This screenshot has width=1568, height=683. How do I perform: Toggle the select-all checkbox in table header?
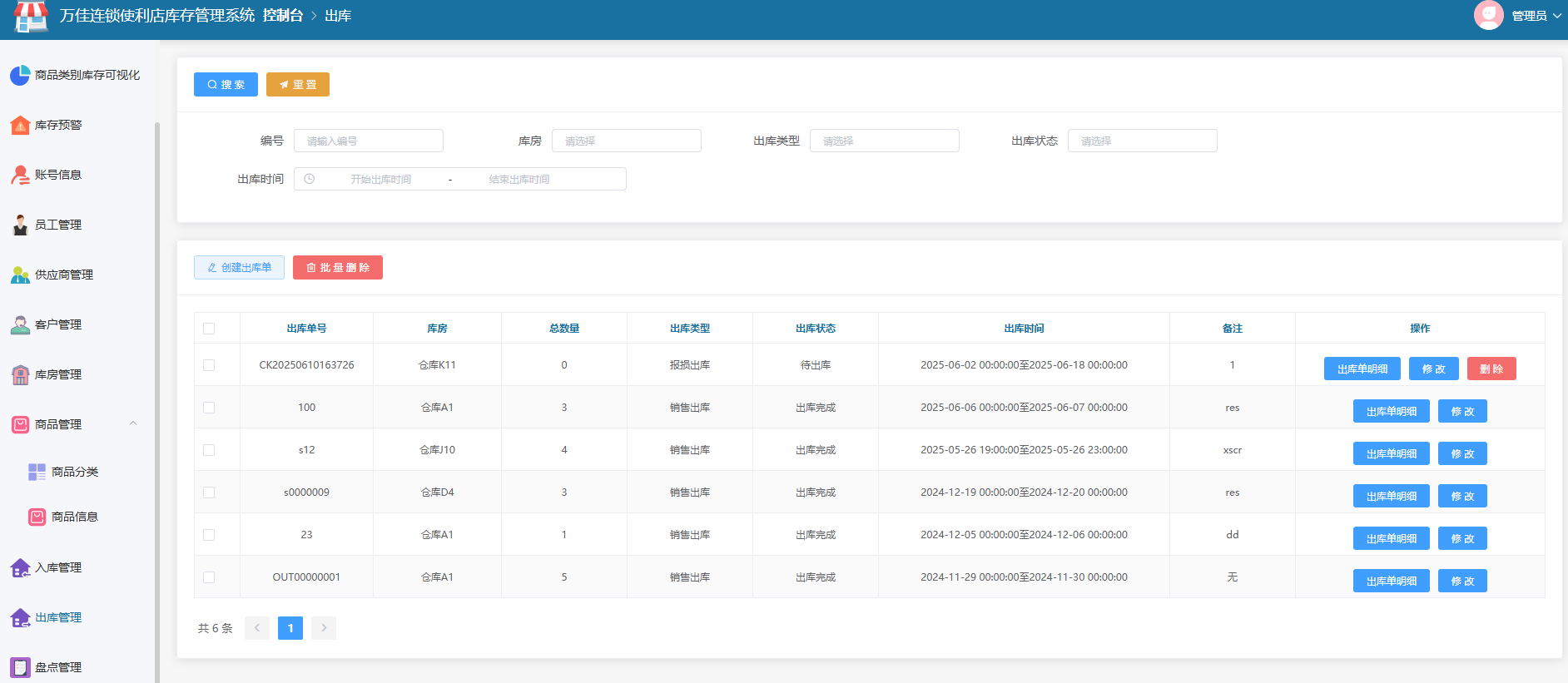[x=209, y=329]
